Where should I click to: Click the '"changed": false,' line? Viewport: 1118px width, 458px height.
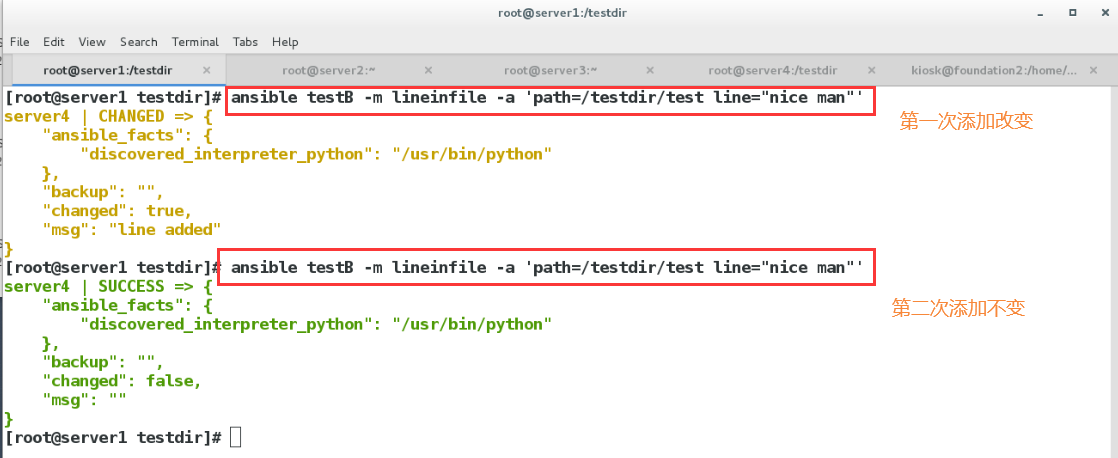pyautogui.click(x=122, y=381)
